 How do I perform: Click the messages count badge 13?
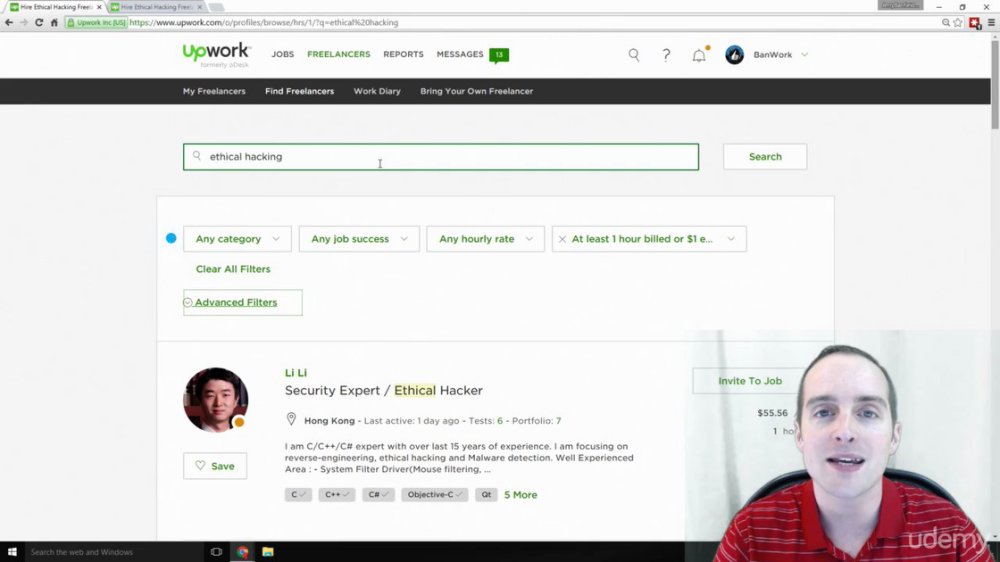[499, 55]
